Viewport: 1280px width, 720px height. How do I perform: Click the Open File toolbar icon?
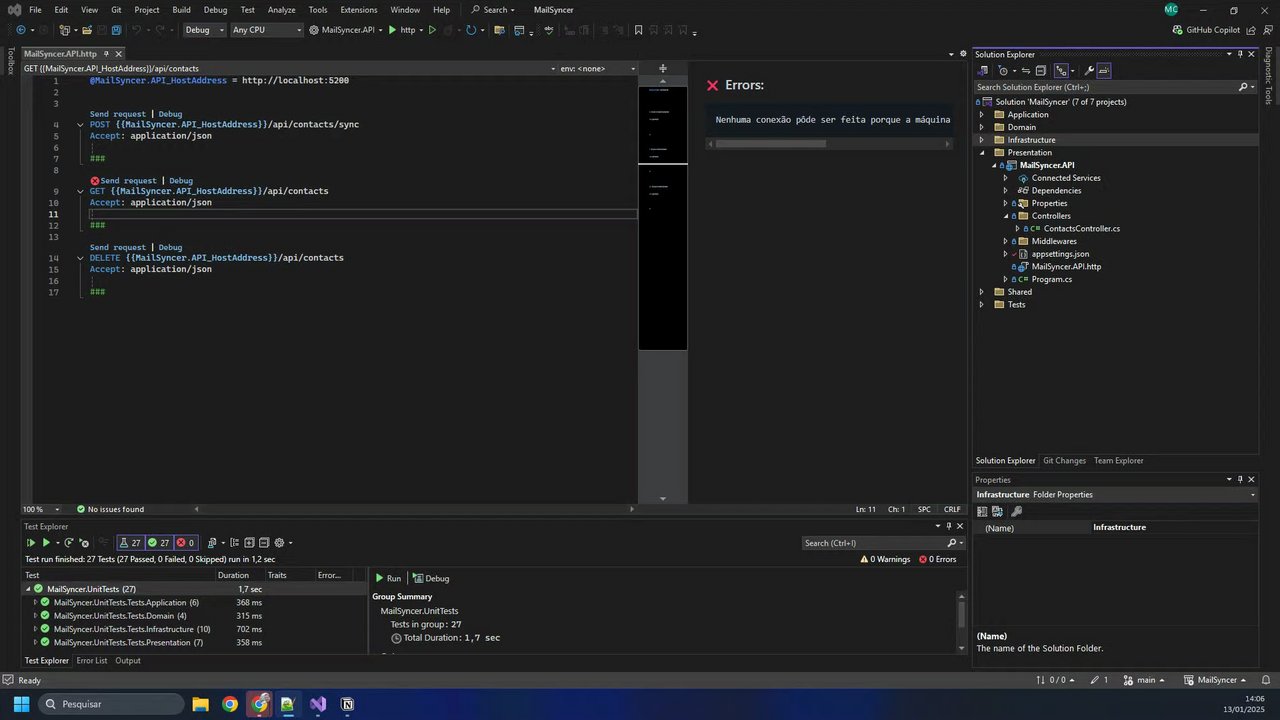click(87, 30)
